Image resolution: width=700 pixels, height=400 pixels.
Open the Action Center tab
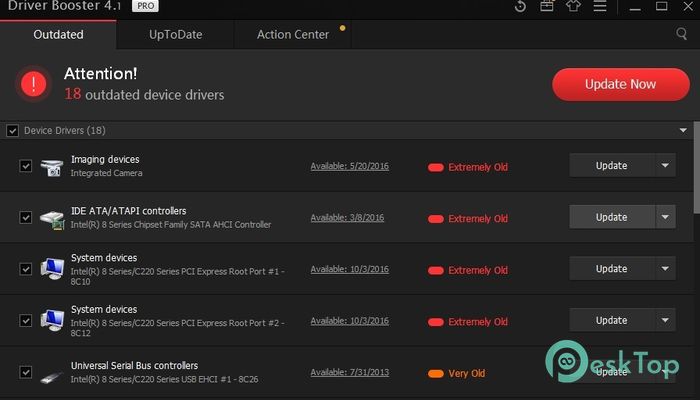click(x=293, y=34)
